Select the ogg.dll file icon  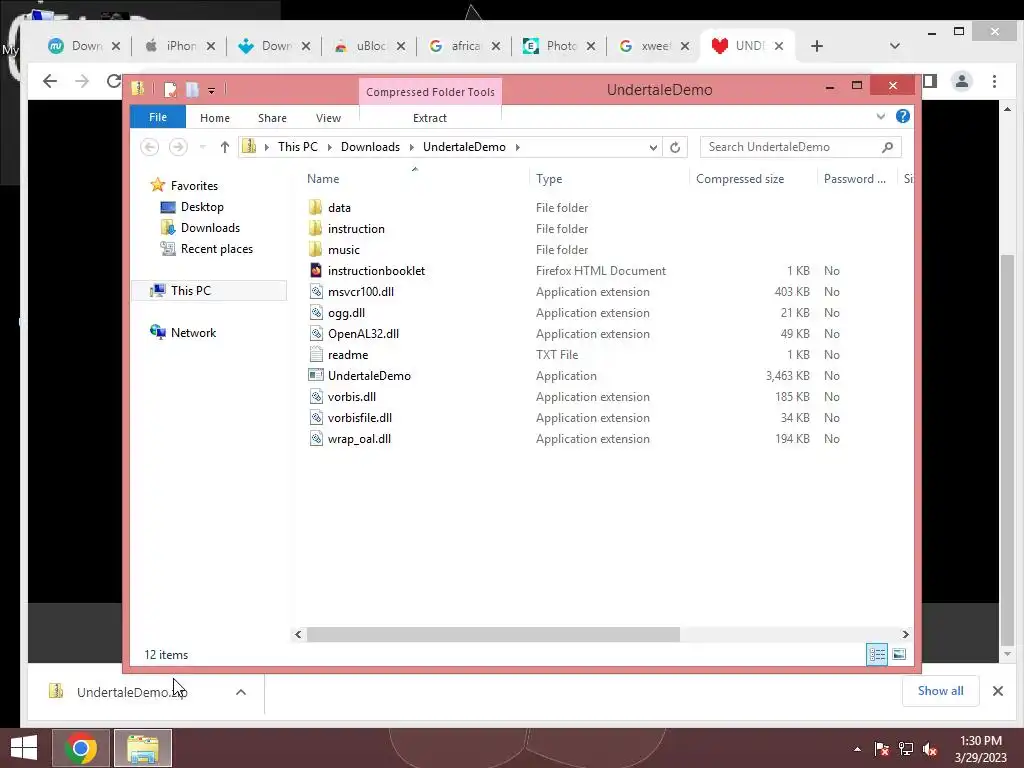click(x=315, y=313)
